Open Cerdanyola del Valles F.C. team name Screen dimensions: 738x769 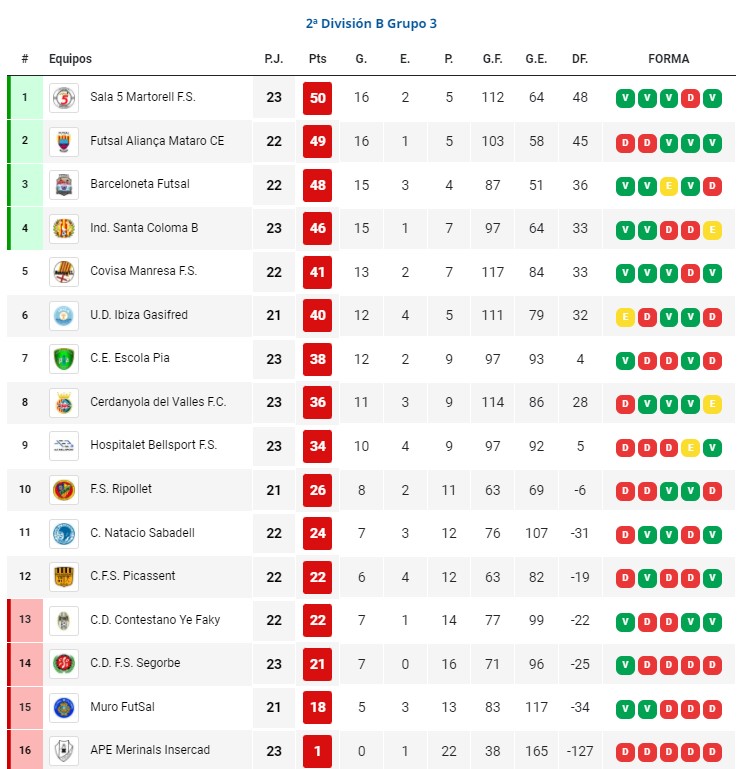pyautogui.click(x=158, y=402)
